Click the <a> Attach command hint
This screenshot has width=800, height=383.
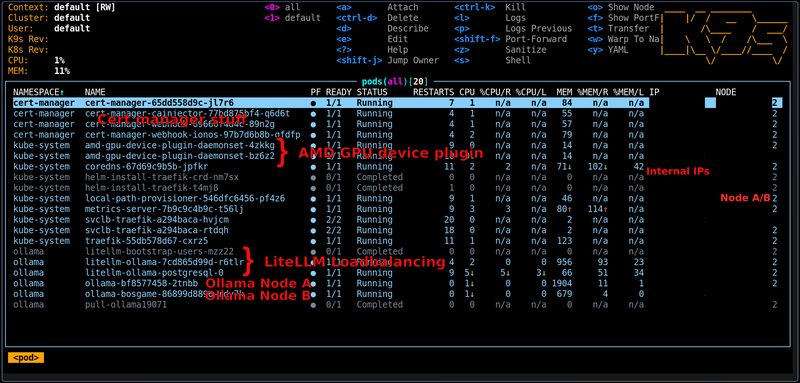pyautogui.click(x=377, y=8)
